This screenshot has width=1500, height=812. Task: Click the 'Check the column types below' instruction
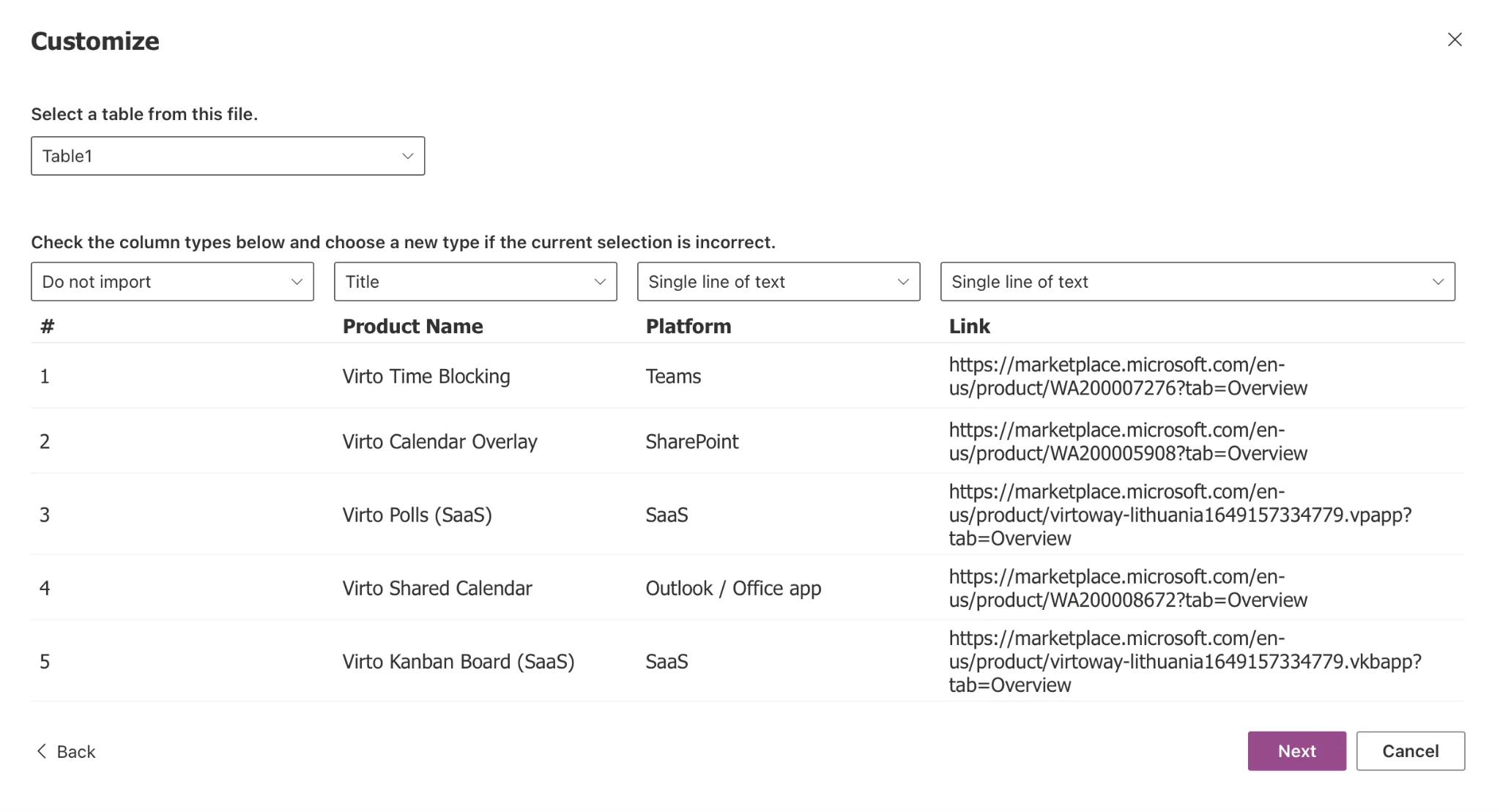tap(403, 242)
